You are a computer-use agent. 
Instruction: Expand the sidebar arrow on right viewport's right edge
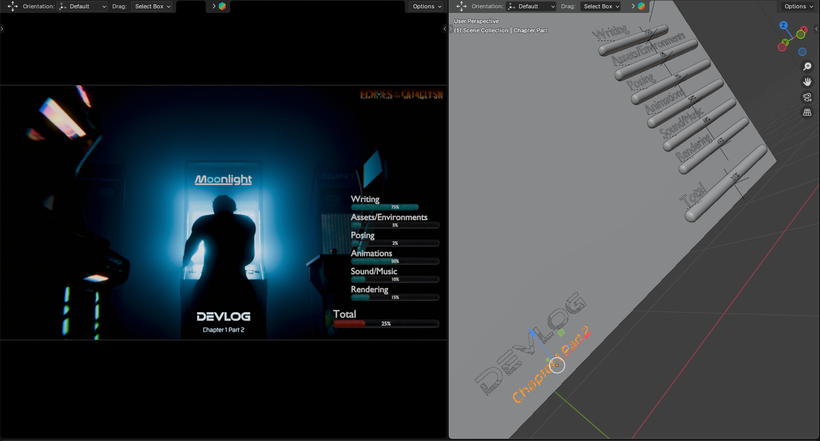(817, 29)
